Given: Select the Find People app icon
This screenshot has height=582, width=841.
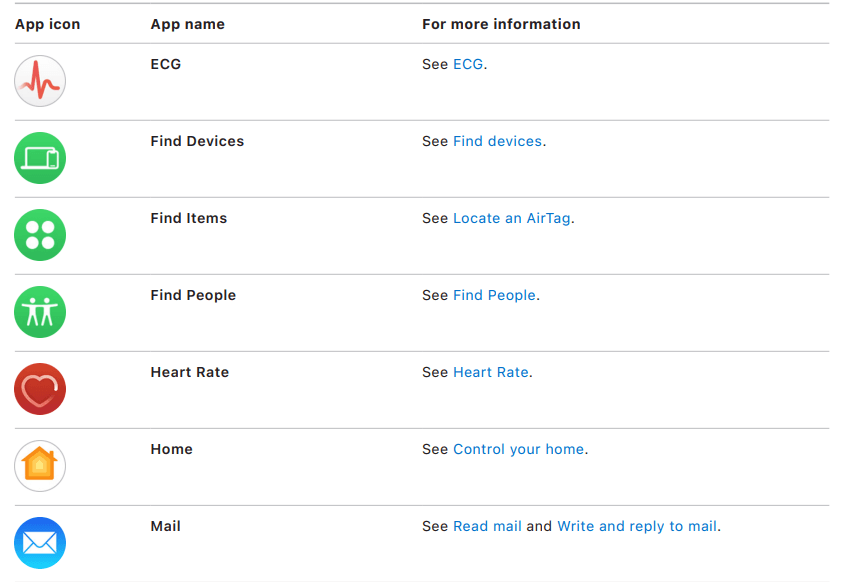Looking at the screenshot, I should (x=39, y=312).
